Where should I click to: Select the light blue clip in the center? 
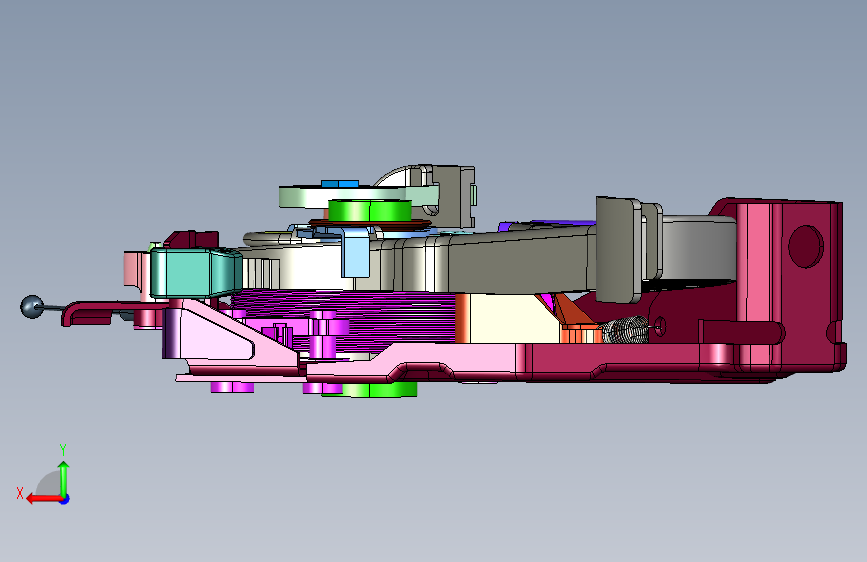355,253
